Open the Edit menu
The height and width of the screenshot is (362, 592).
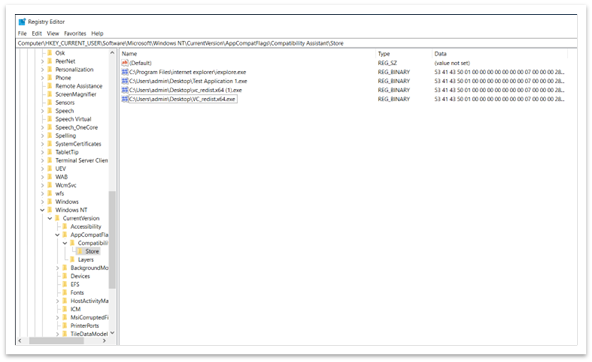tap(37, 33)
